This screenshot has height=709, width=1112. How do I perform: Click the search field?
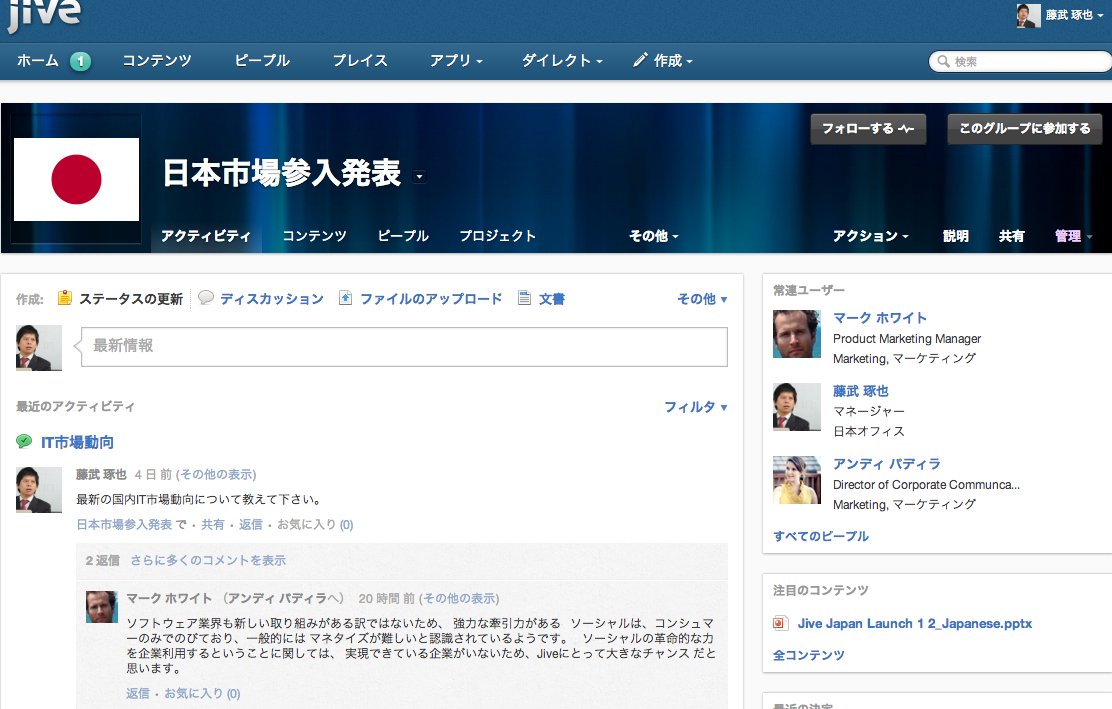tap(1021, 62)
